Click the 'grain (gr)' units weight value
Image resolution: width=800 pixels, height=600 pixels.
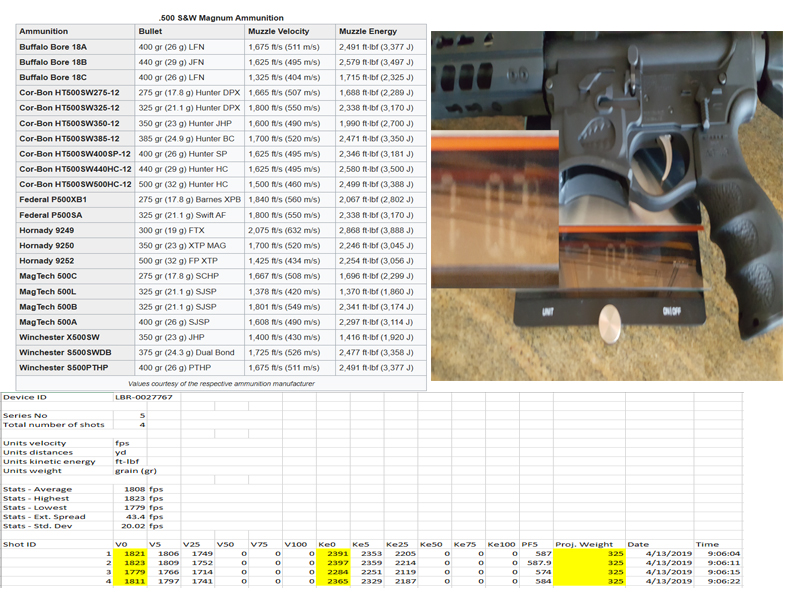pyautogui.click(x=136, y=471)
